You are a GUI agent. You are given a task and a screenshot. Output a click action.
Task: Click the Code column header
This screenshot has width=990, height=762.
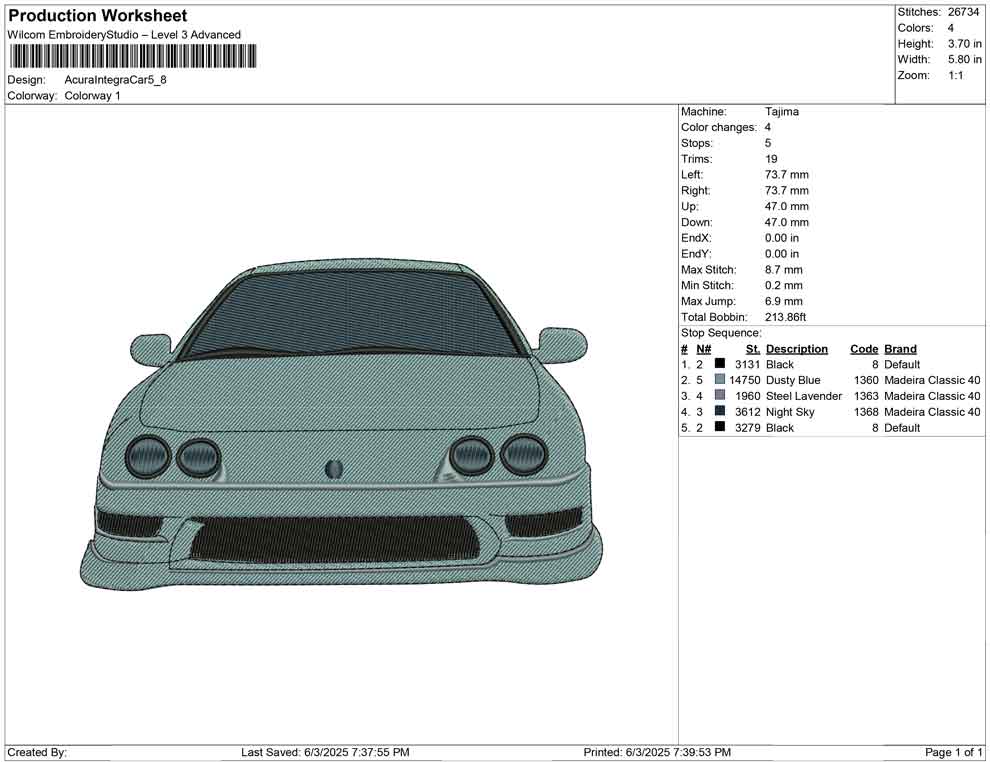pos(863,349)
